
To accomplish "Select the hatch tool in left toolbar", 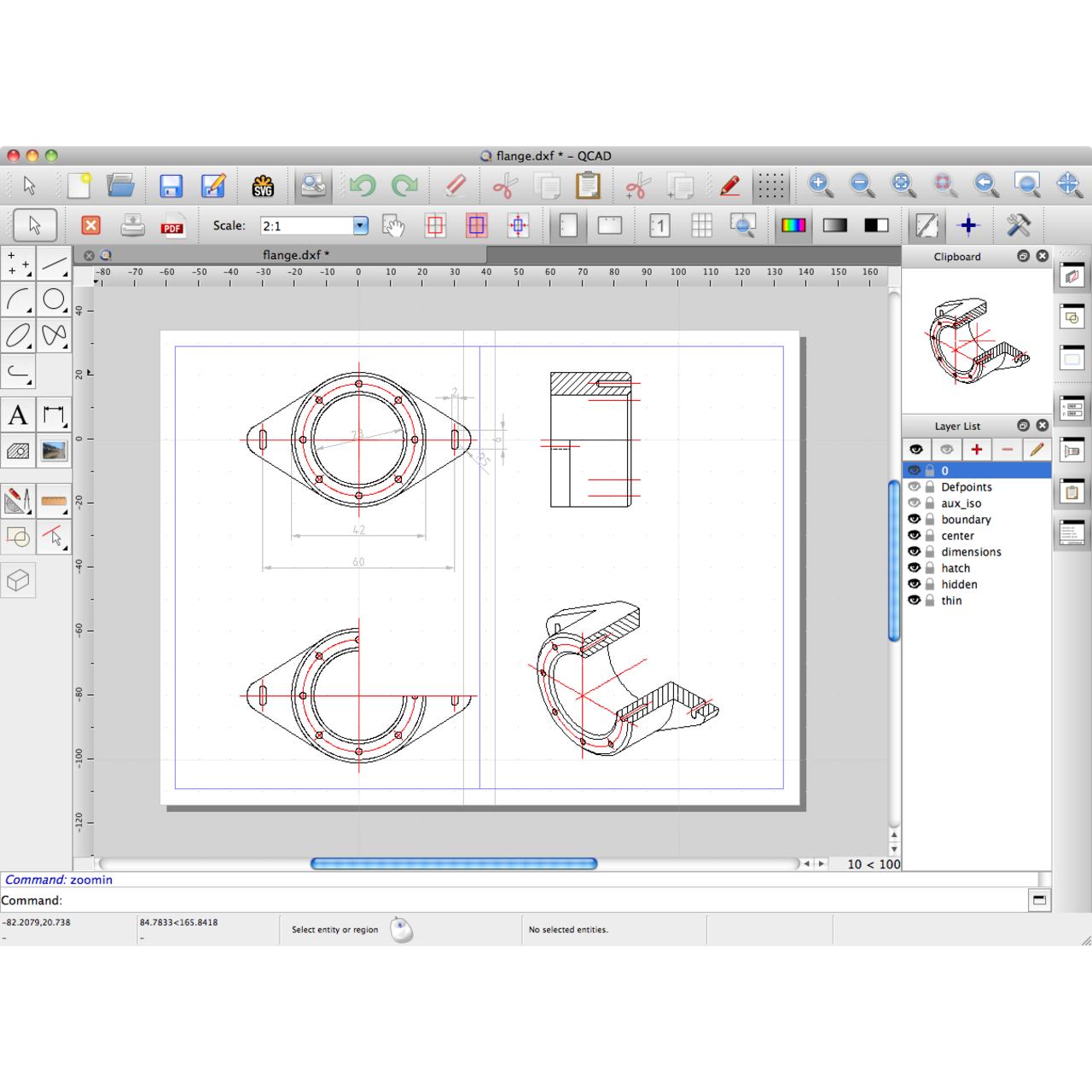I will coord(18,451).
